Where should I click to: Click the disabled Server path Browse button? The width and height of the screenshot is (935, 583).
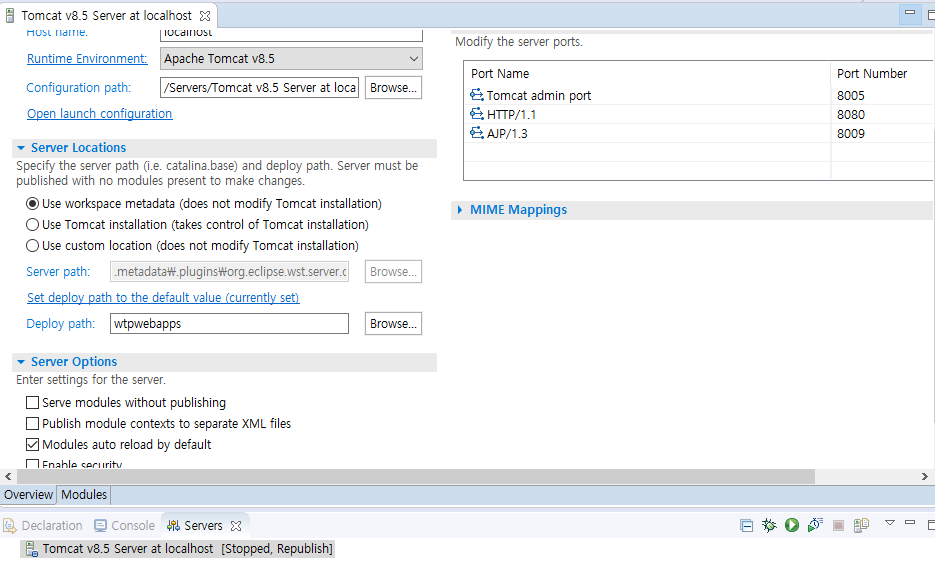click(x=394, y=272)
